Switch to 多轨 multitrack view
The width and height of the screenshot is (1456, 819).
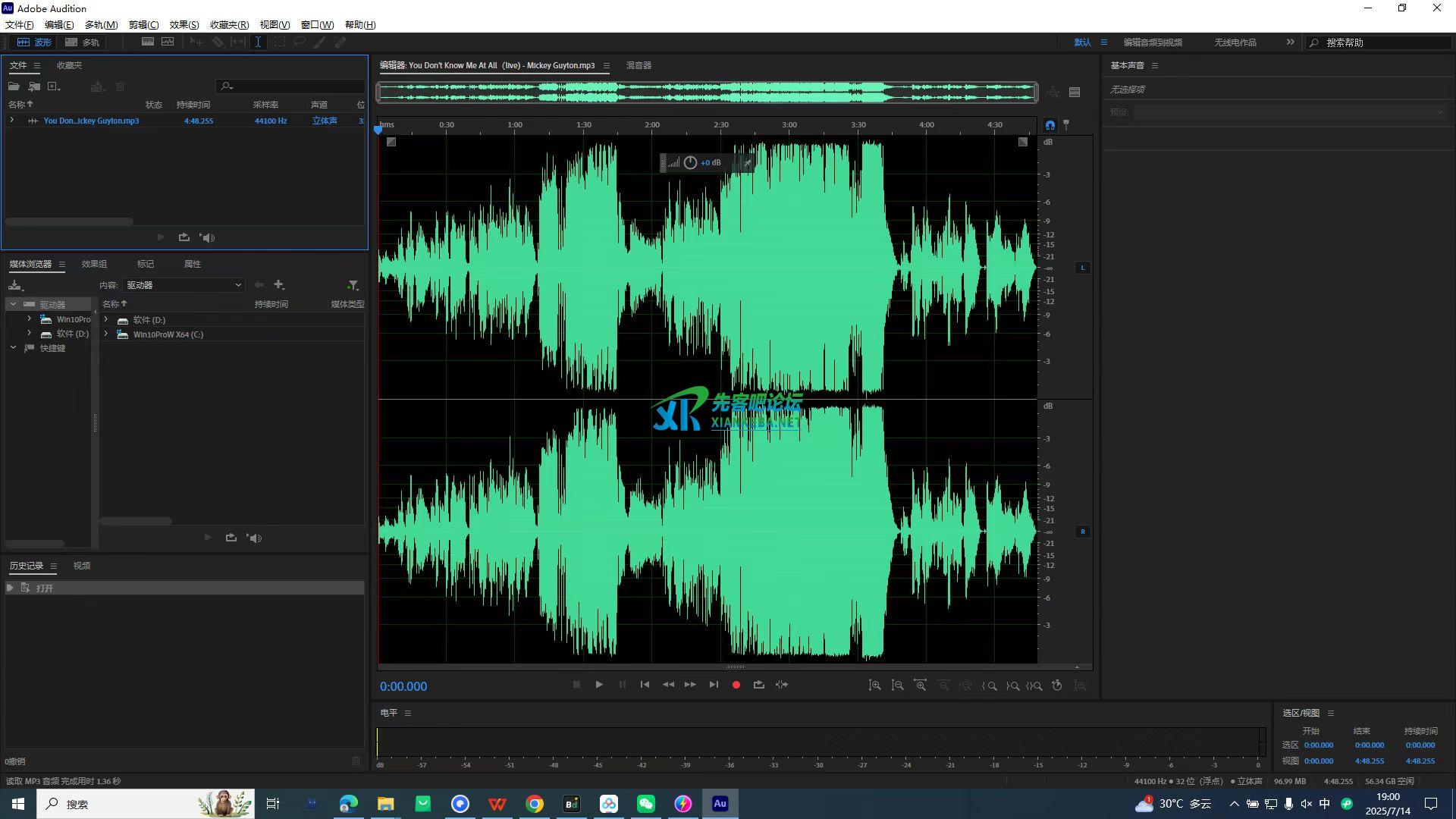[x=82, y=42]
